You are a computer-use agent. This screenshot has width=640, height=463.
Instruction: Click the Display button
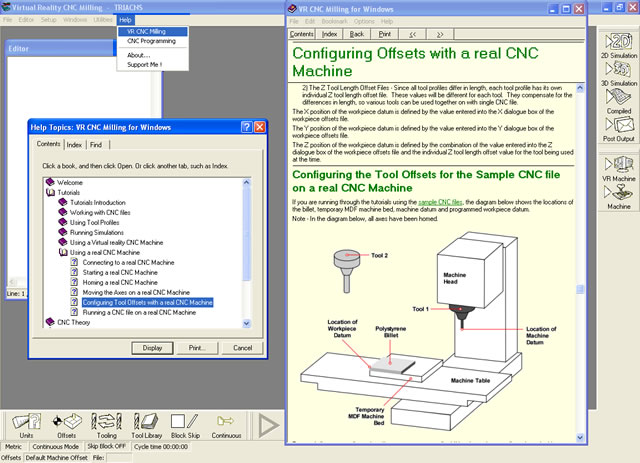click(x=152, y=348)
